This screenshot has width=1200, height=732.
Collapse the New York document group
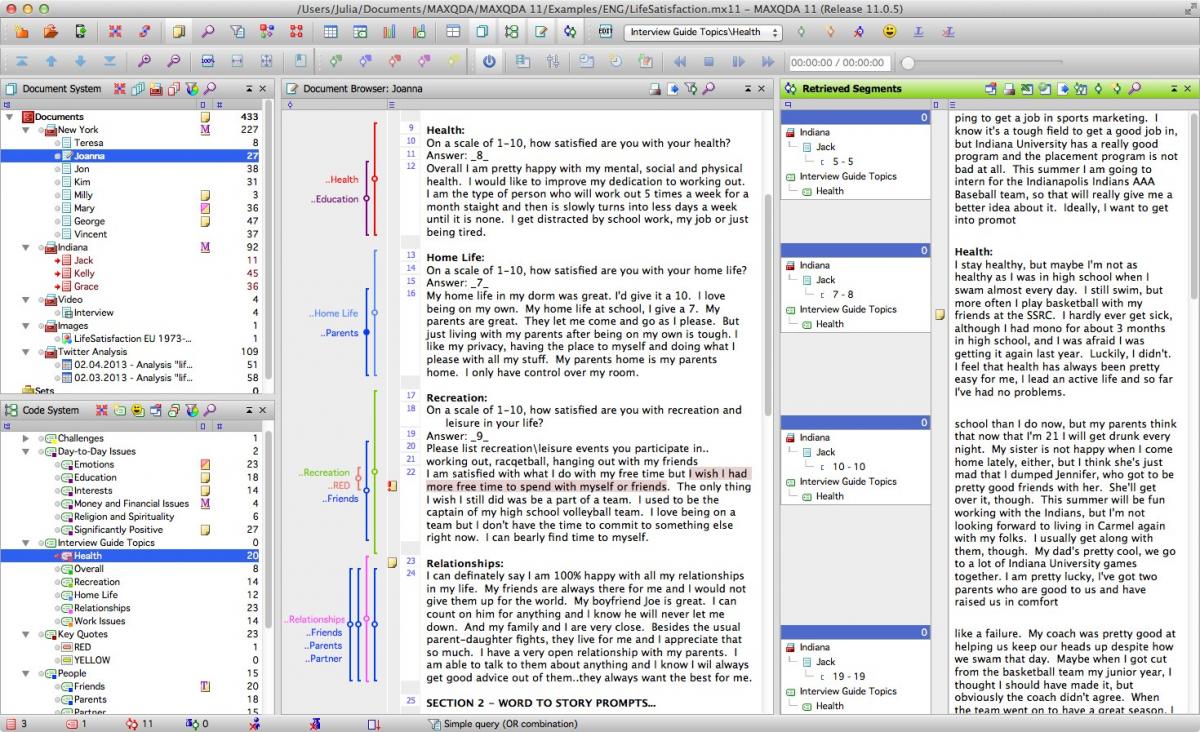point(25,130)
